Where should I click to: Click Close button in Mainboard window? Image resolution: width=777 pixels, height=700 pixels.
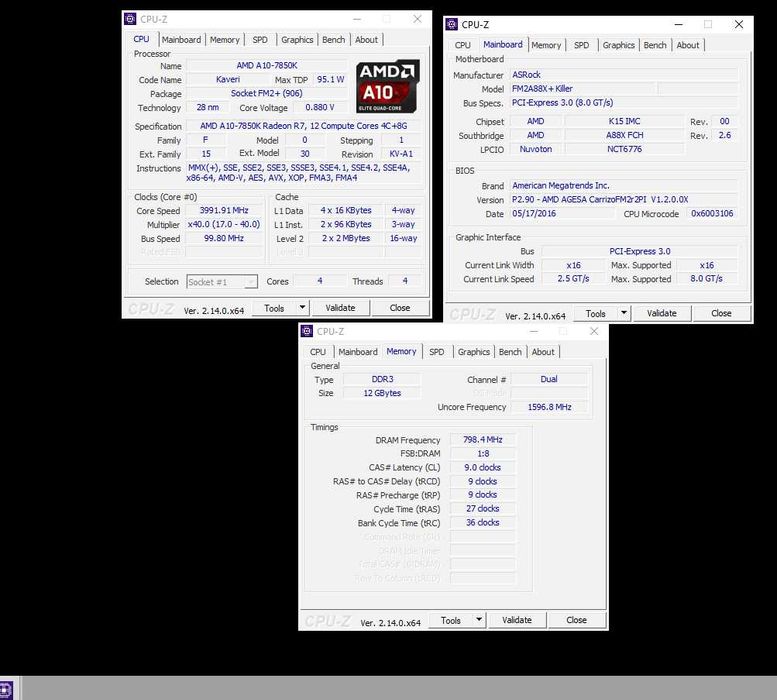coord(722,313)
